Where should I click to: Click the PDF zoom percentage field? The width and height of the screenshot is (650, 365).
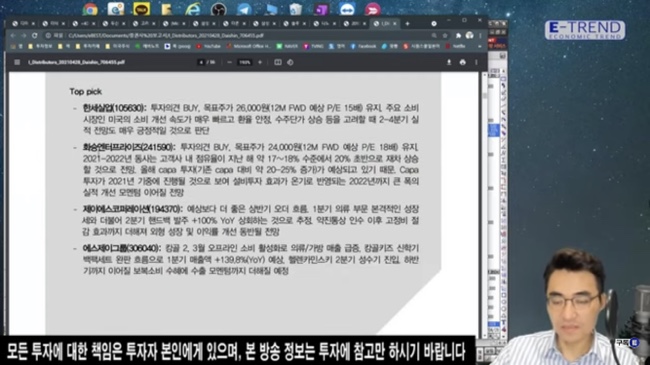click(245, 62)
